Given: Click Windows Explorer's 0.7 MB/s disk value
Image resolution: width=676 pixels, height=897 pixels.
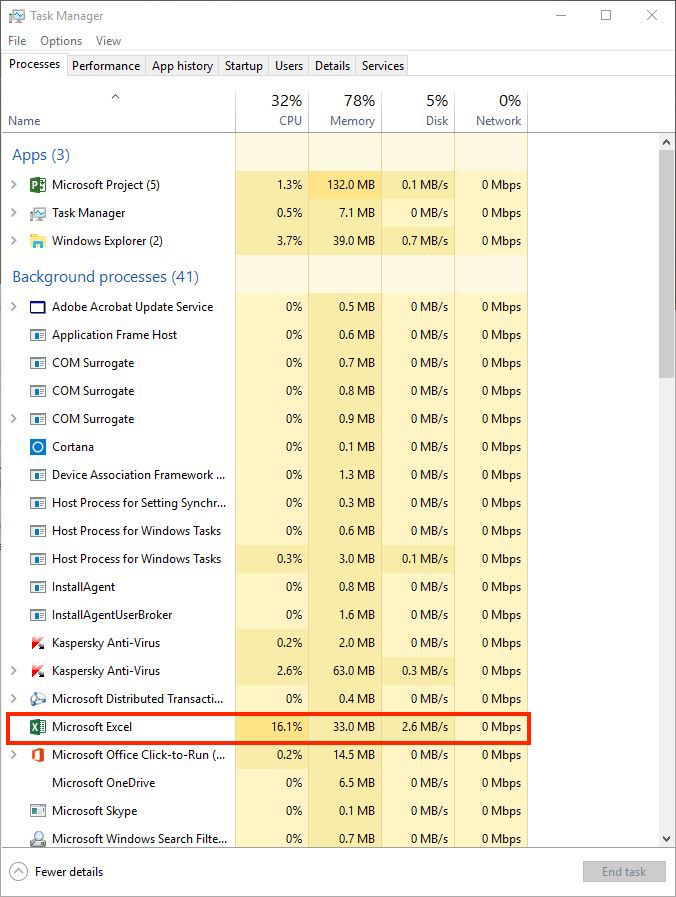Looking at the screenshot, I should tap(424, 241).
